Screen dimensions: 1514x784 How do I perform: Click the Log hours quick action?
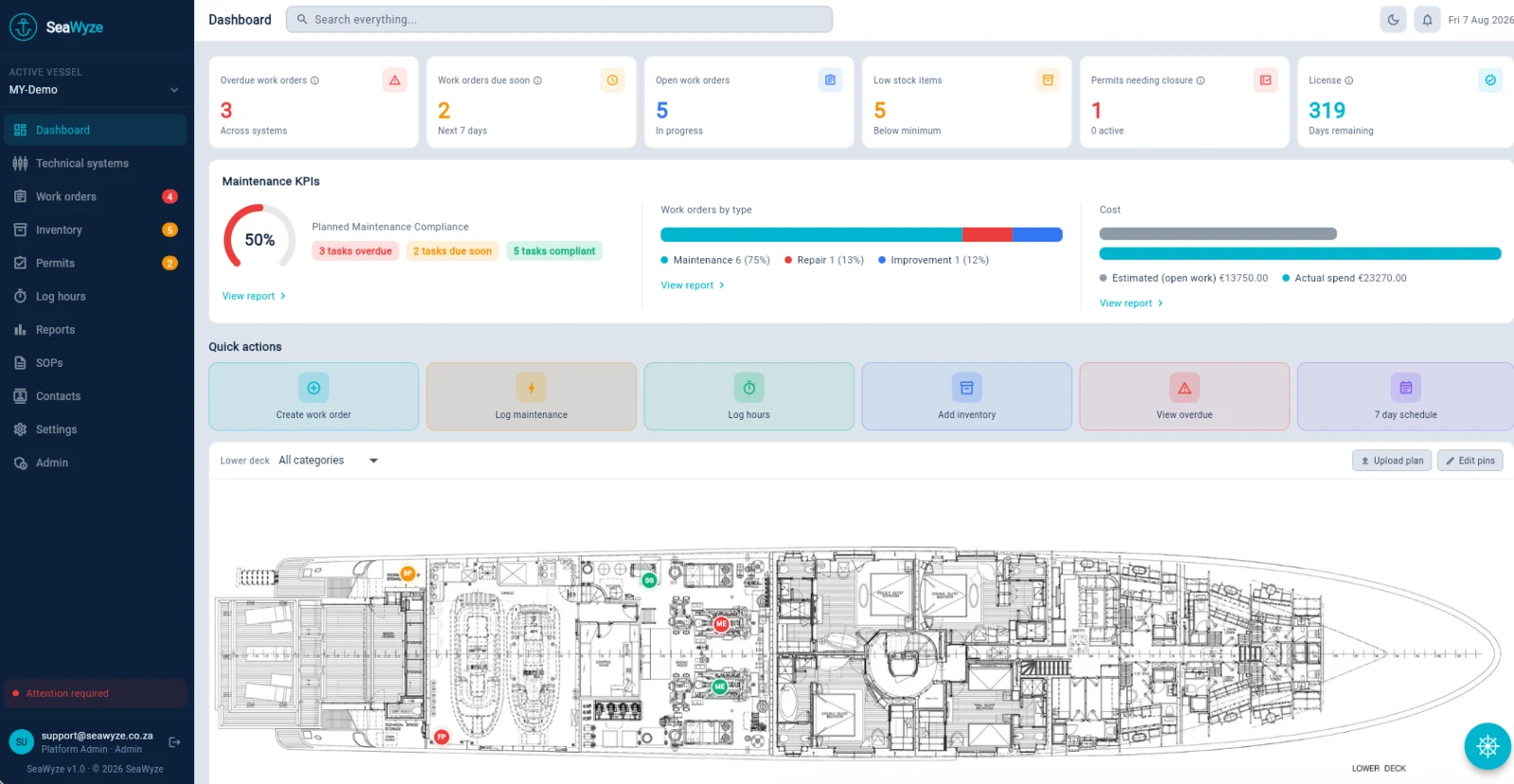tap(749, 397)
